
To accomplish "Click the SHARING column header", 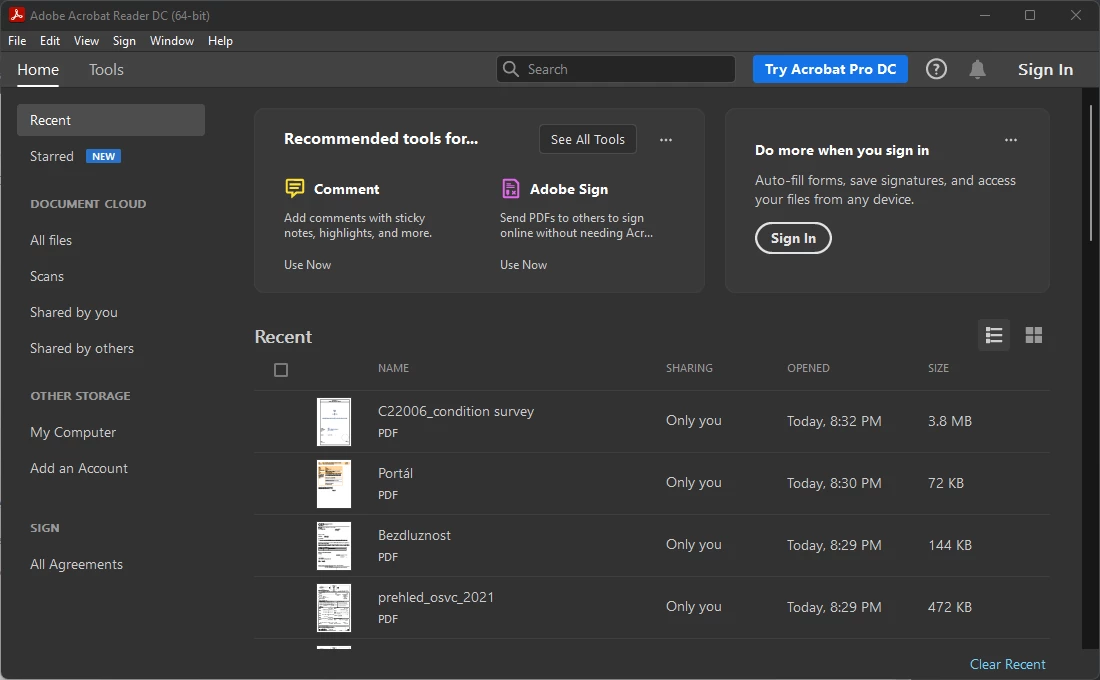I will click(x=689, y=368).
